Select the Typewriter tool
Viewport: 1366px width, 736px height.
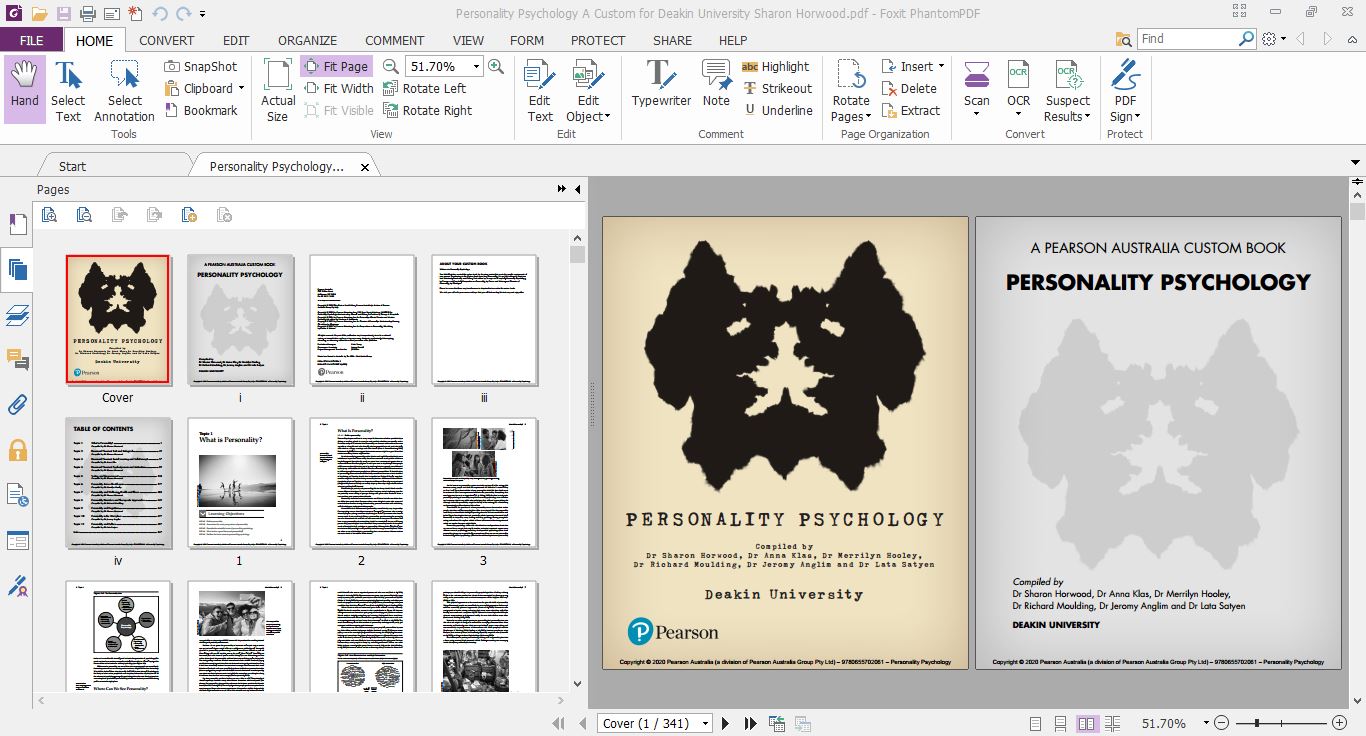point(661,83)
